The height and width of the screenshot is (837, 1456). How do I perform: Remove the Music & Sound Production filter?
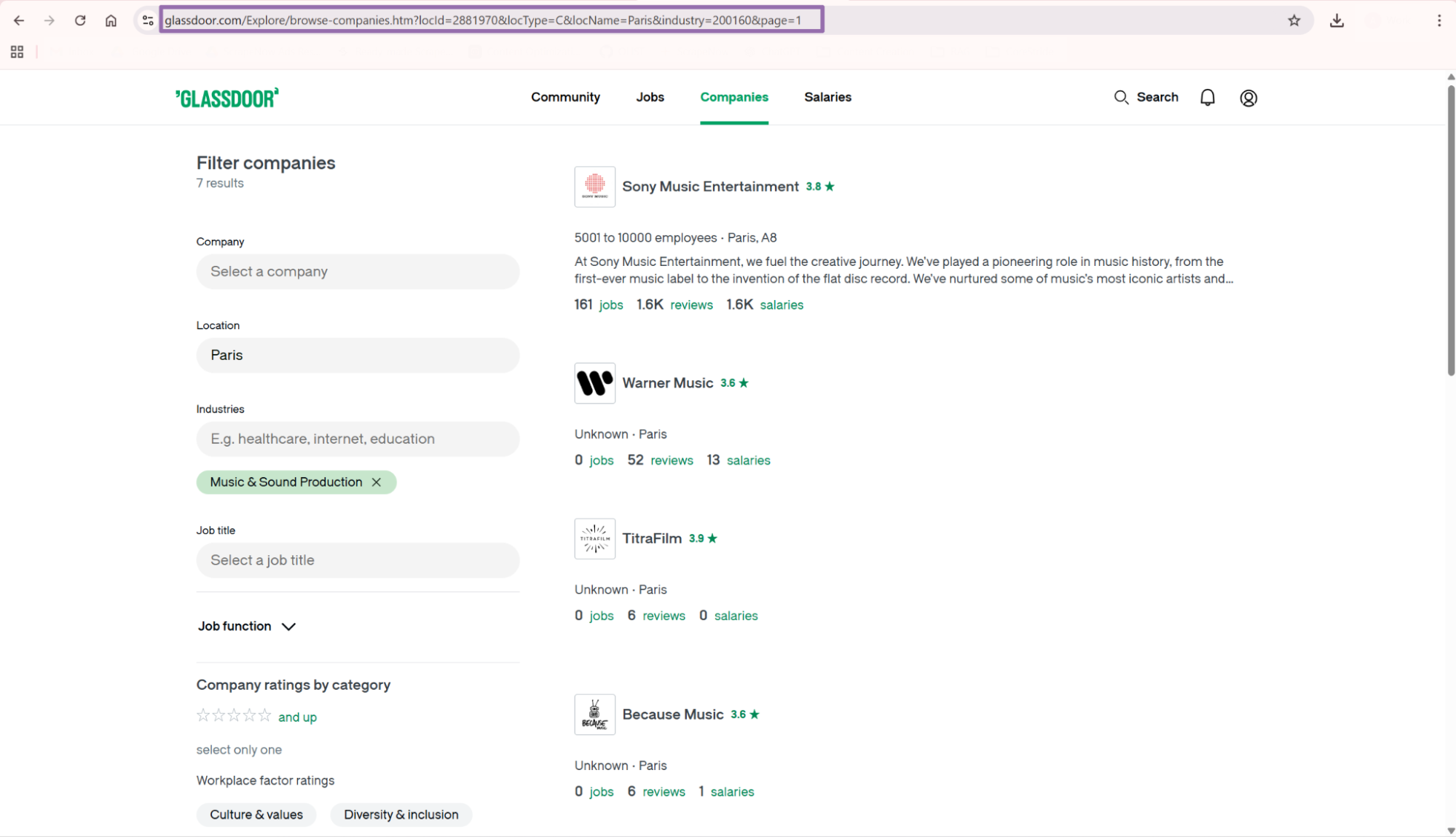pos(376,482)
